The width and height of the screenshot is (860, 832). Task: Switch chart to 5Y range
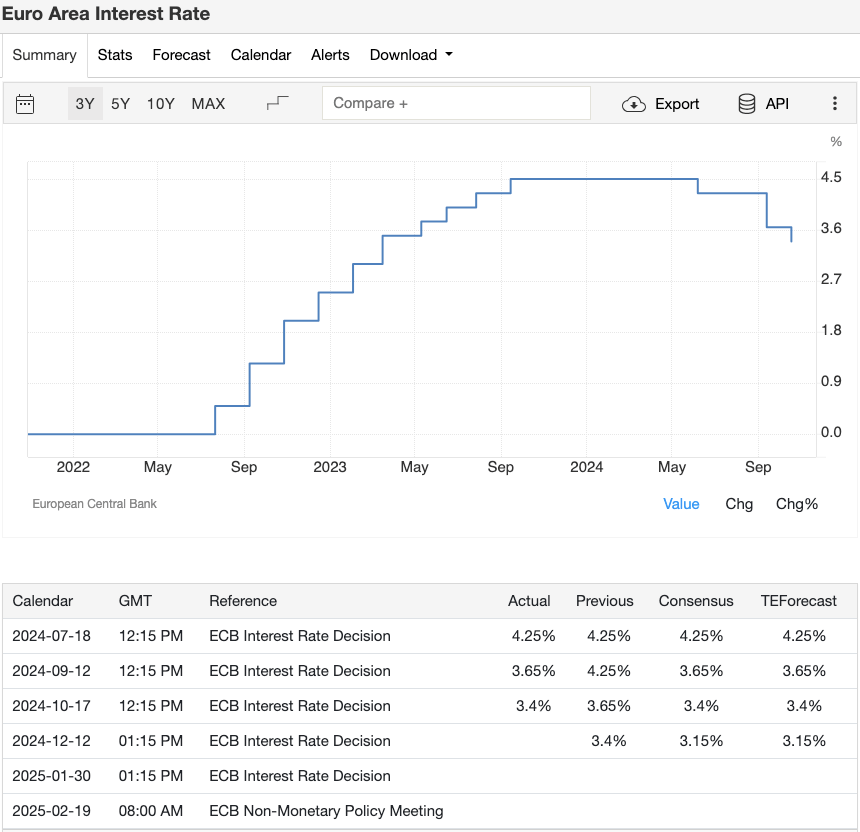[120, 104]
